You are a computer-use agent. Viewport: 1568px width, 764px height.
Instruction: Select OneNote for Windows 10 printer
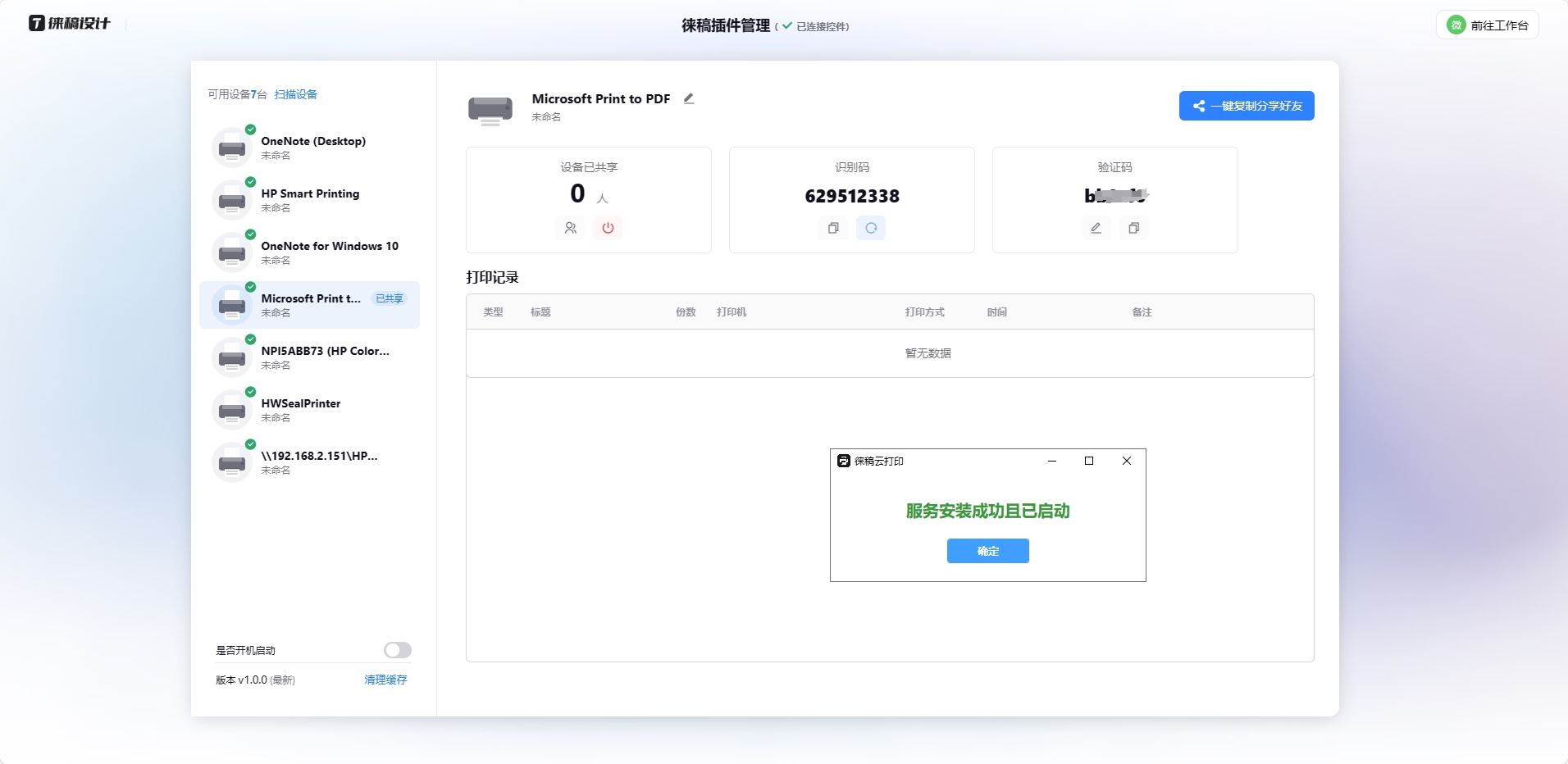[x=310, y=252]
